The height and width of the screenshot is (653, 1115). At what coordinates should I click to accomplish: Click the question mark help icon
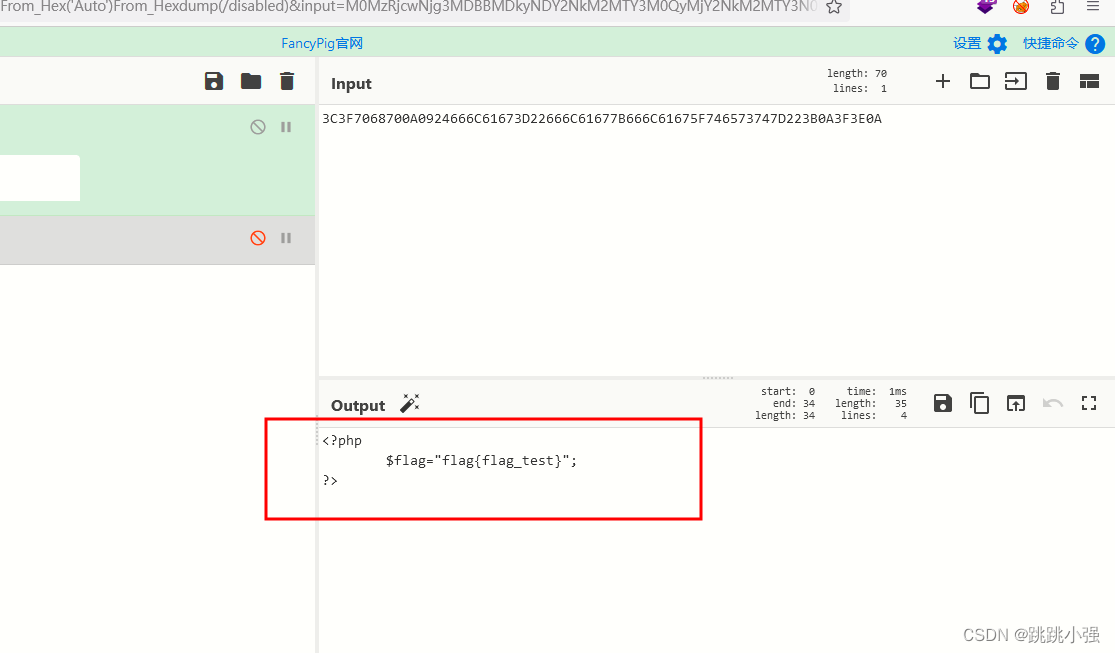point(1095,44)
